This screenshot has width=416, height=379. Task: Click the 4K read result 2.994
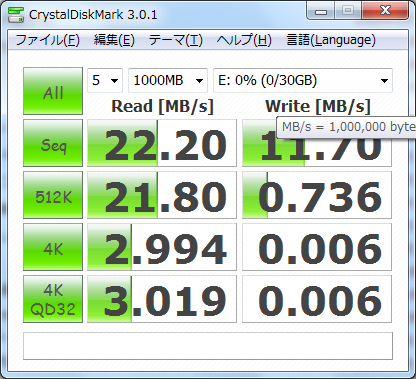tap(162, 247)
